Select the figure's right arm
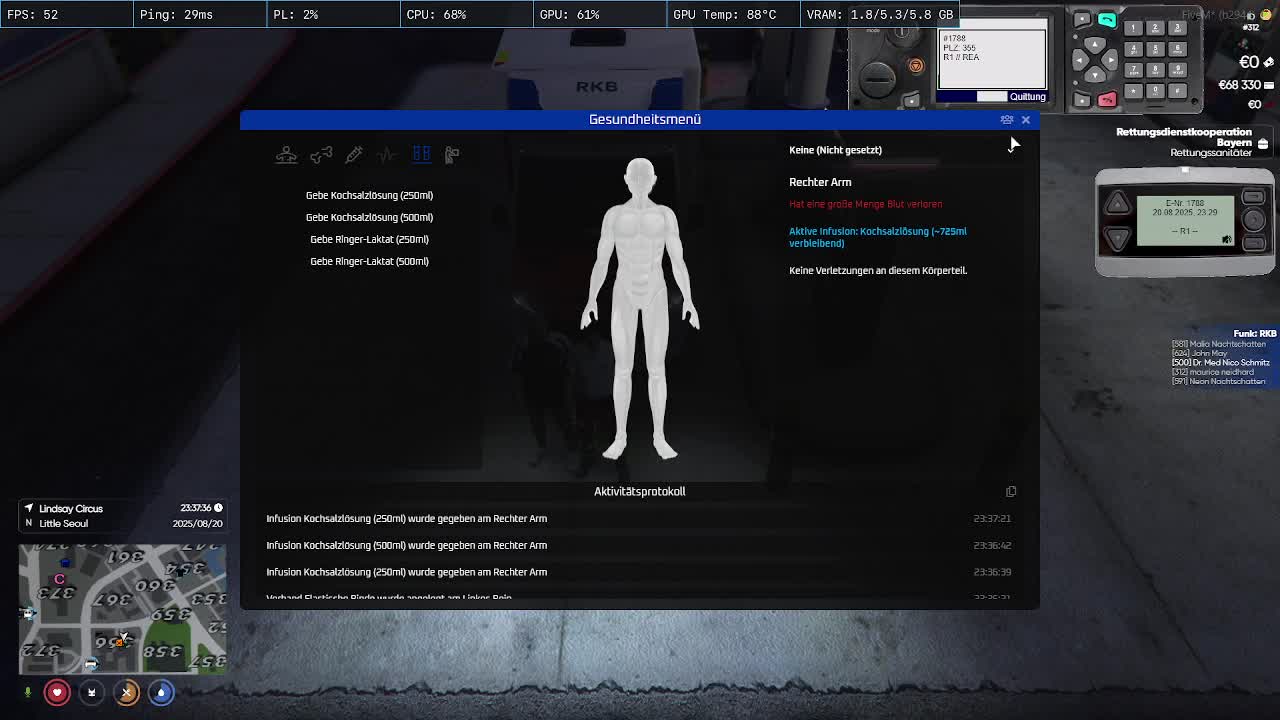The width and height of the screenshot is (1280, 720). tap(598, 270)
